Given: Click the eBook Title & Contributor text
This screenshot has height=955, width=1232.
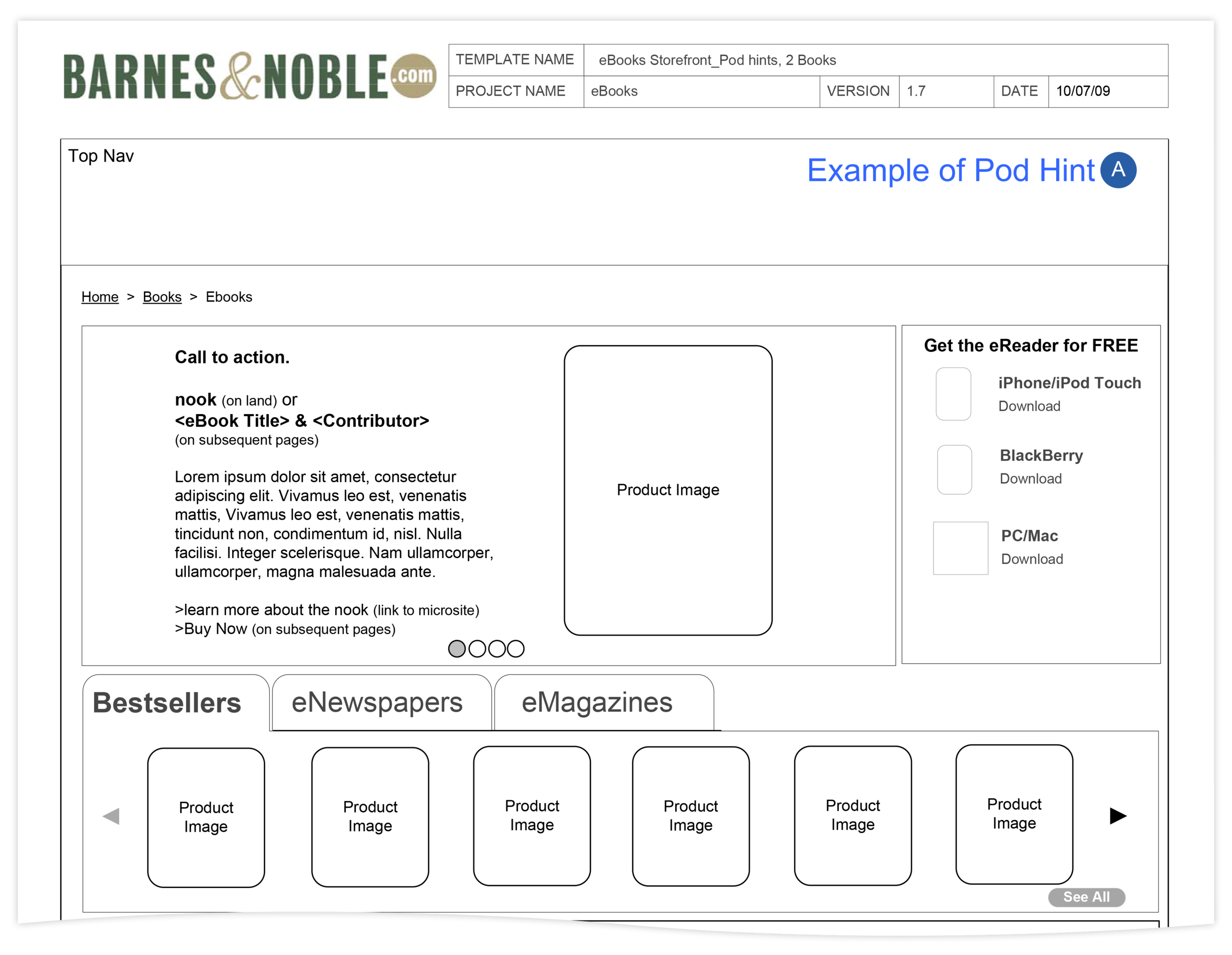Looking at the screenshot, I should (302, 421).
